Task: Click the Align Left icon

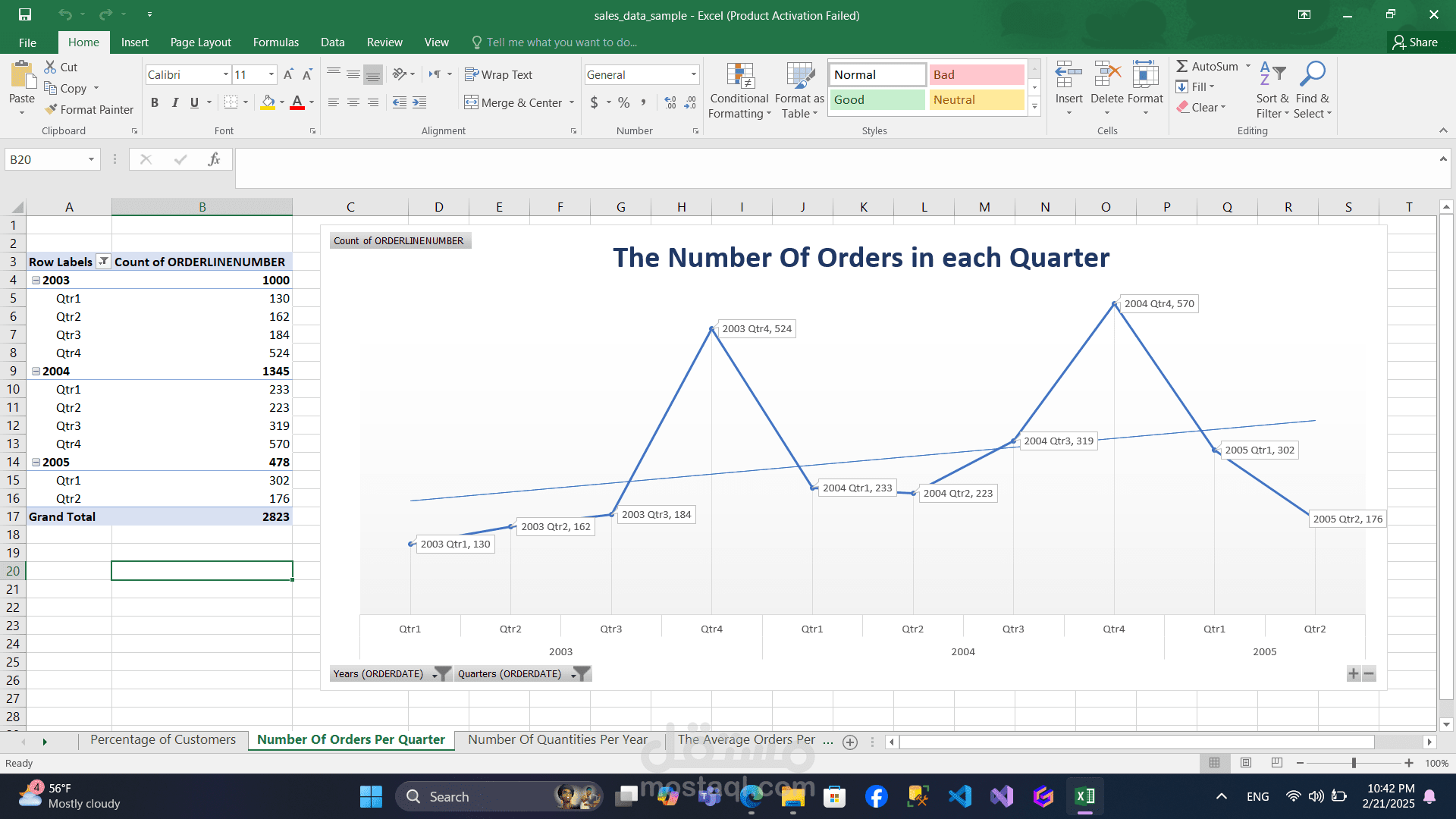Action: tap(334, 102)
